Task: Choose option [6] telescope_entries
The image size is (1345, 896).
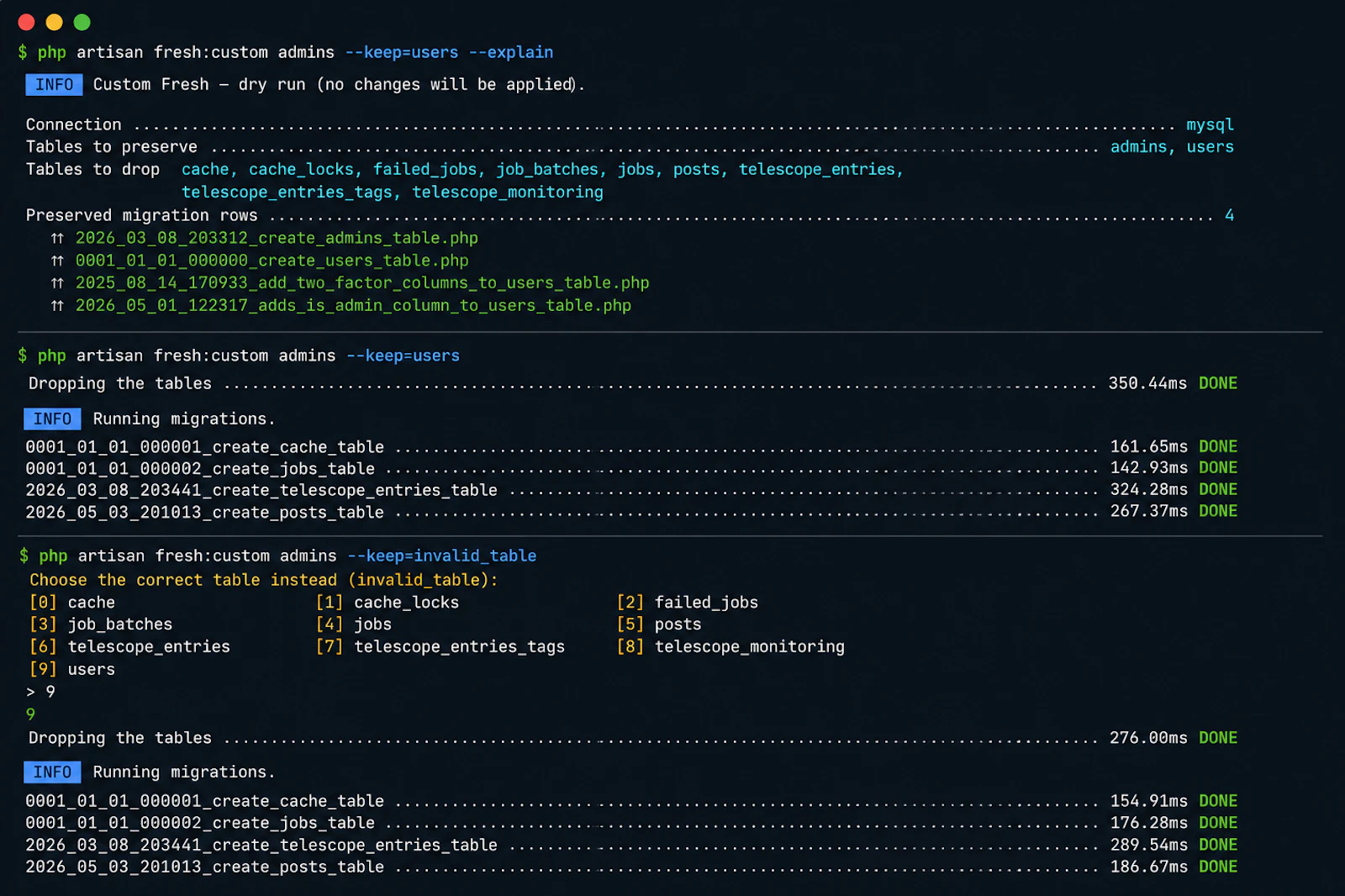Action: [x=129, y=647]
